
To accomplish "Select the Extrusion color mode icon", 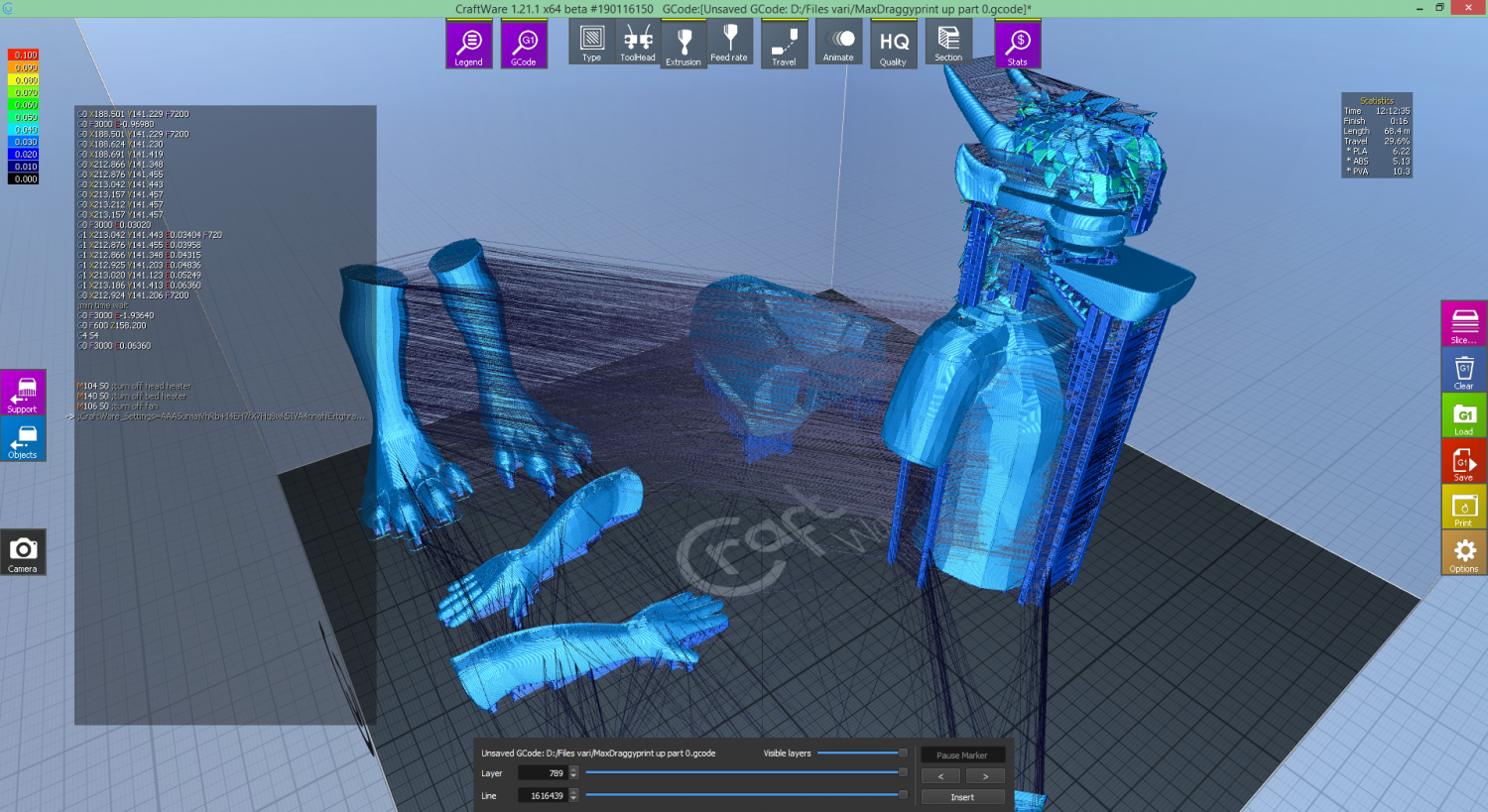I will [683, 45].
